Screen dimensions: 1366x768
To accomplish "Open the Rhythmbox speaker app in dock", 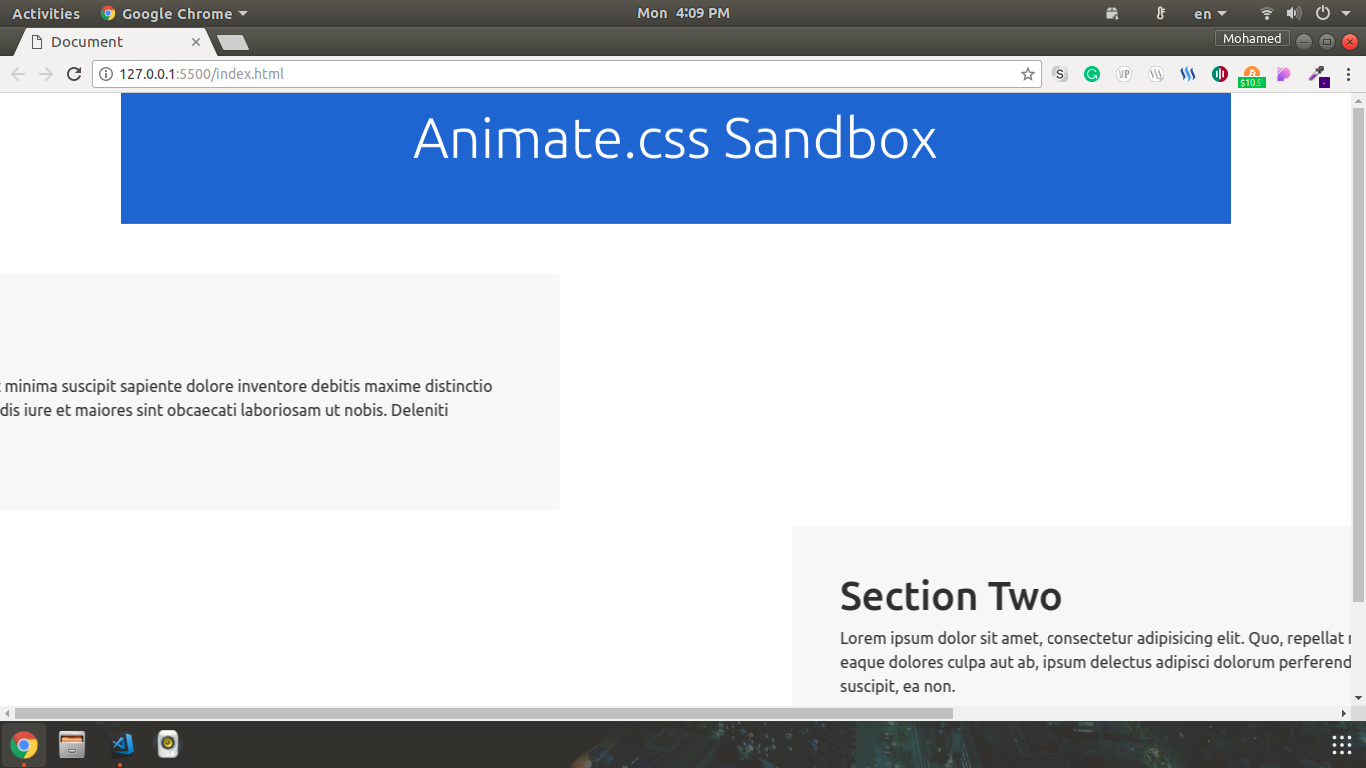I will (168, 745).
